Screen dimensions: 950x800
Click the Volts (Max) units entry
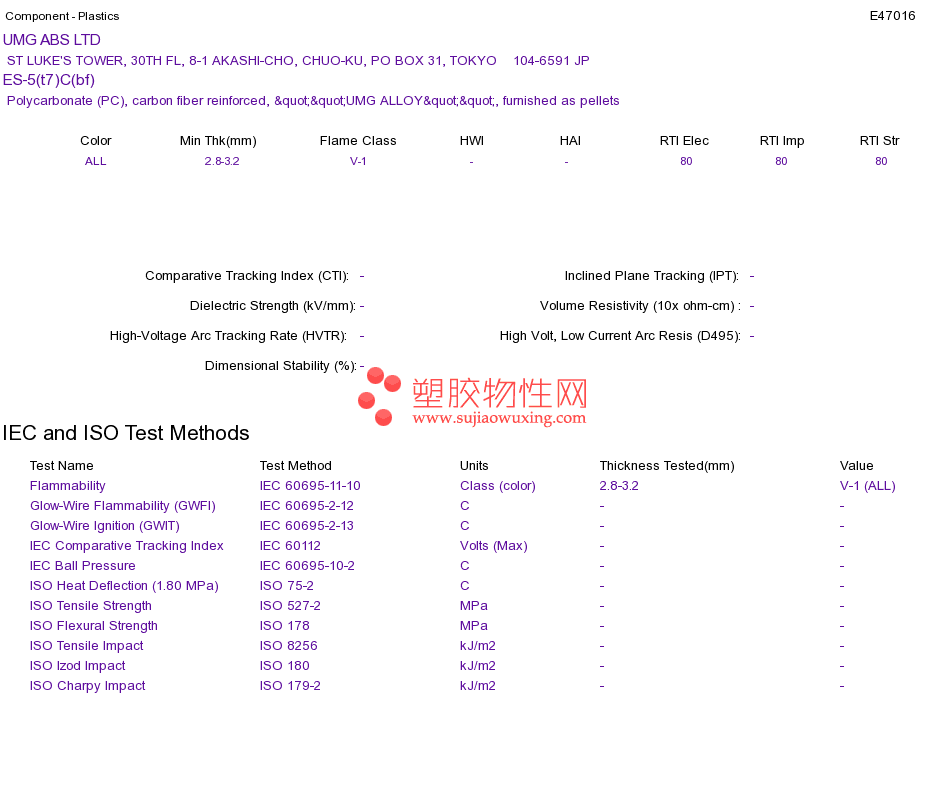pyautogui.click(x=494, y=545)
